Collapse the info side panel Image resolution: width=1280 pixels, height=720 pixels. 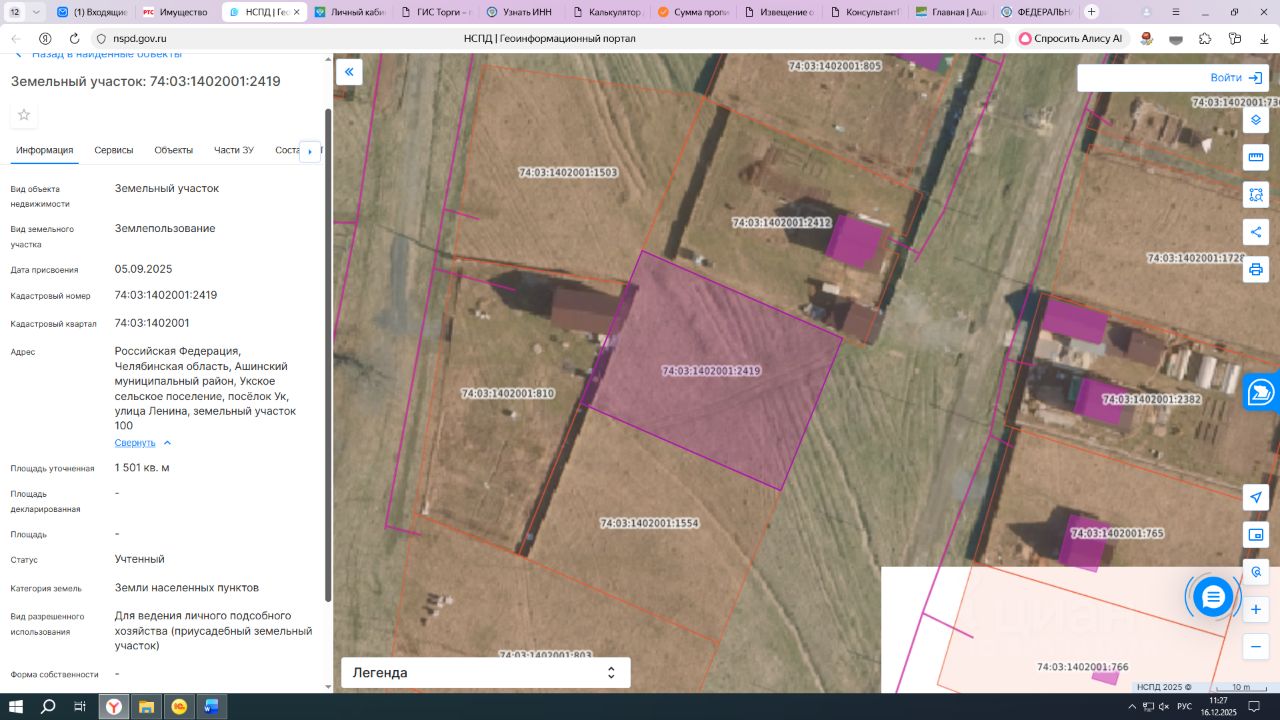[x=349, y=72]
